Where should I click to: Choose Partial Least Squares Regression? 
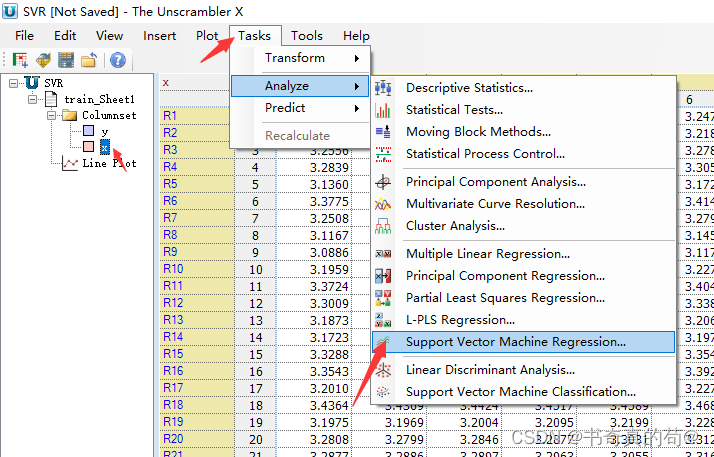(523, 298)
